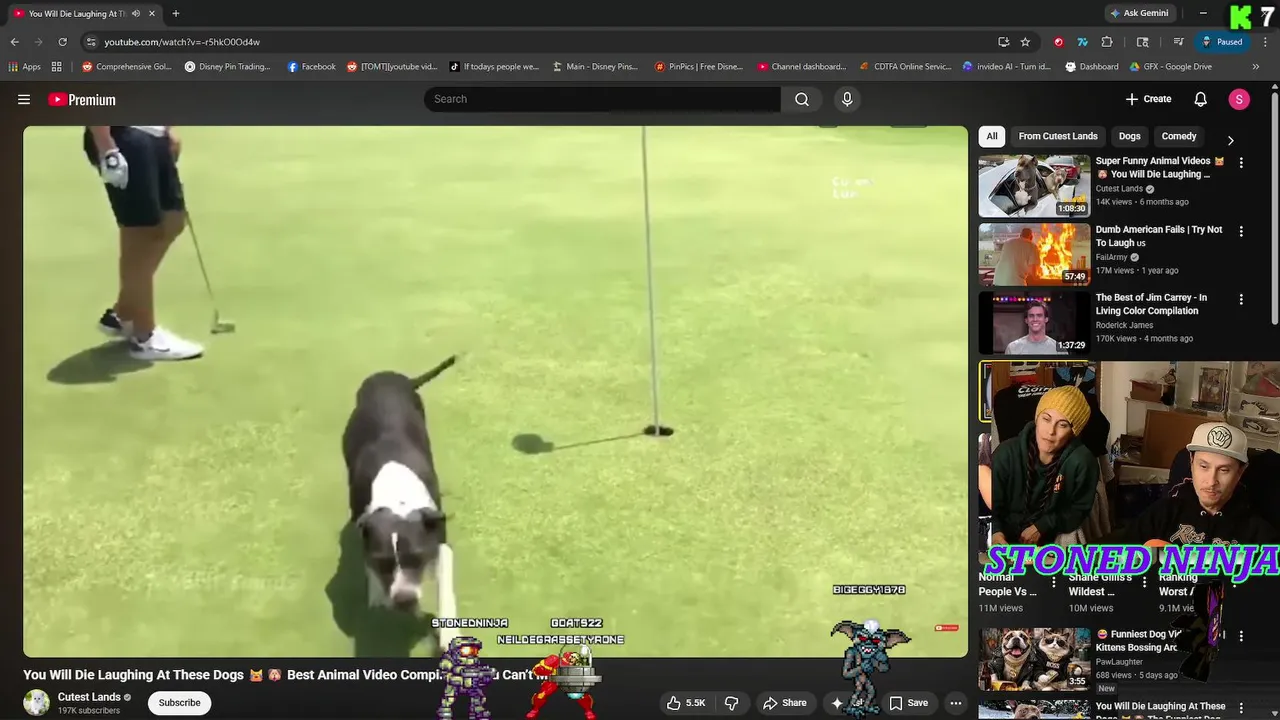Image resolution: width=1280 pixels, height=720 pixels.
Task: Open Facebook bookmark
Action: coord(312,67)
